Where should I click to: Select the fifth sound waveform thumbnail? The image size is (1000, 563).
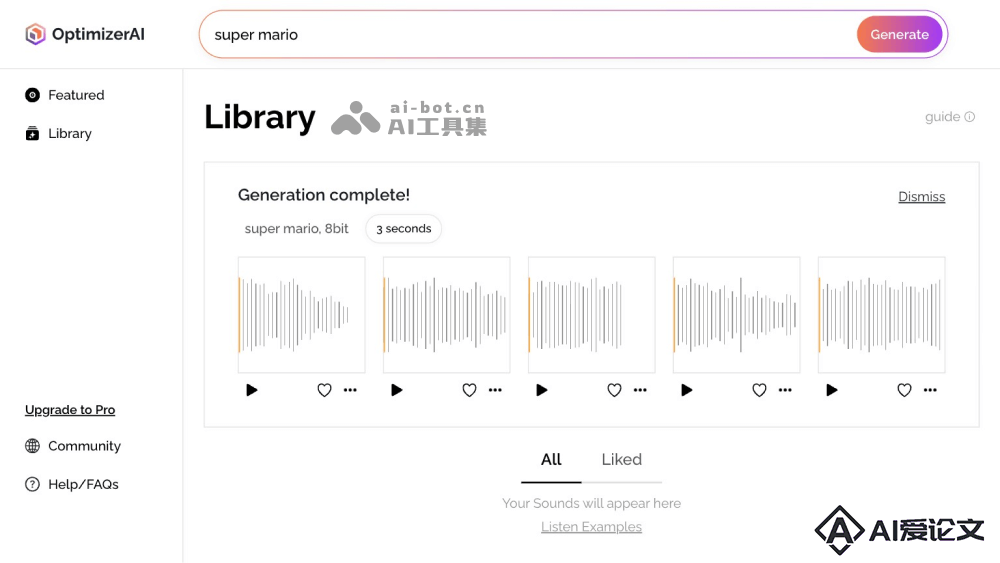tap(881, 314)
